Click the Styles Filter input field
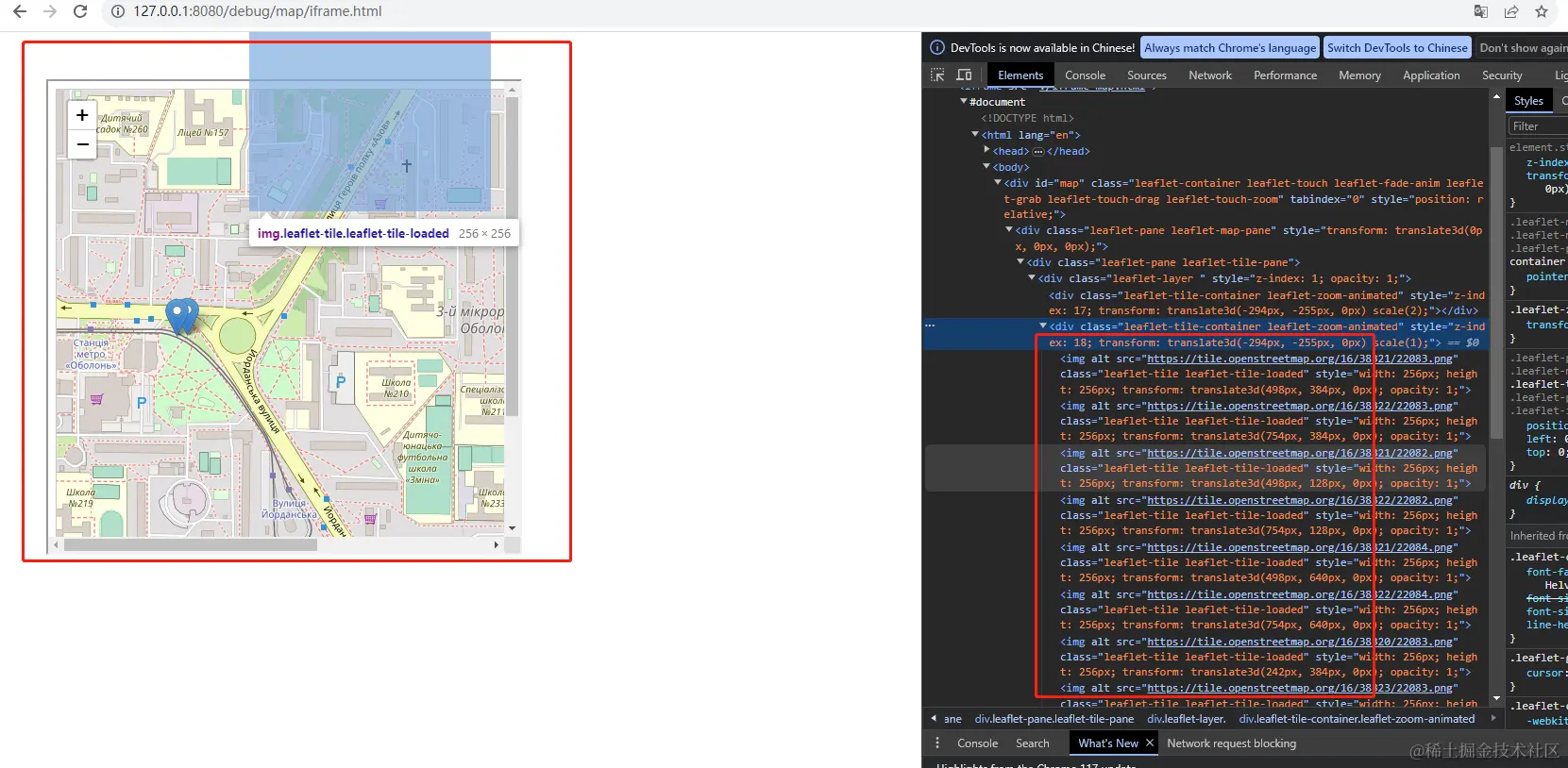 pyautogui.click(x=1537, y=126)
